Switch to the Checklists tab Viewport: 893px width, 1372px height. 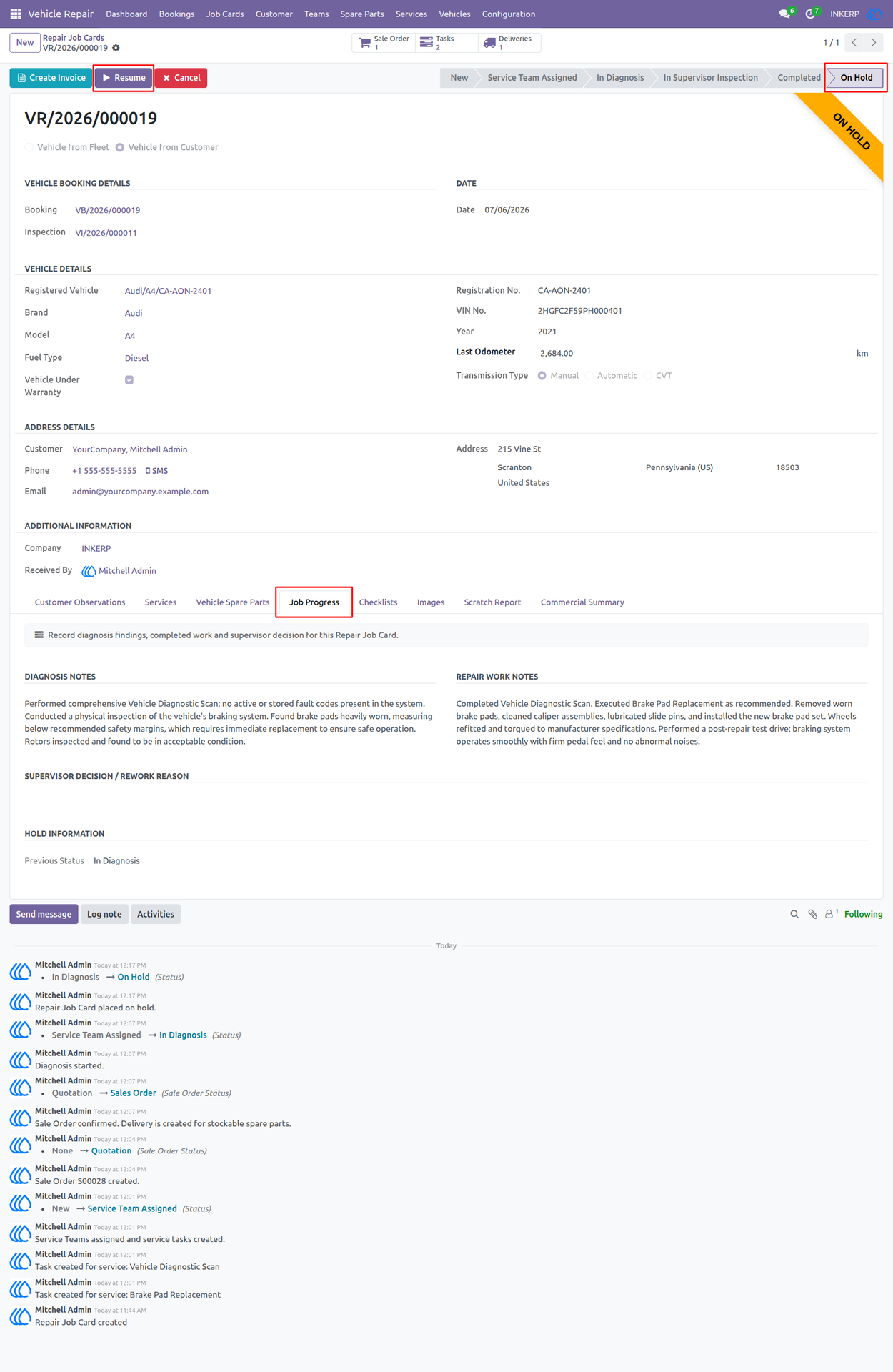point(378,602)
